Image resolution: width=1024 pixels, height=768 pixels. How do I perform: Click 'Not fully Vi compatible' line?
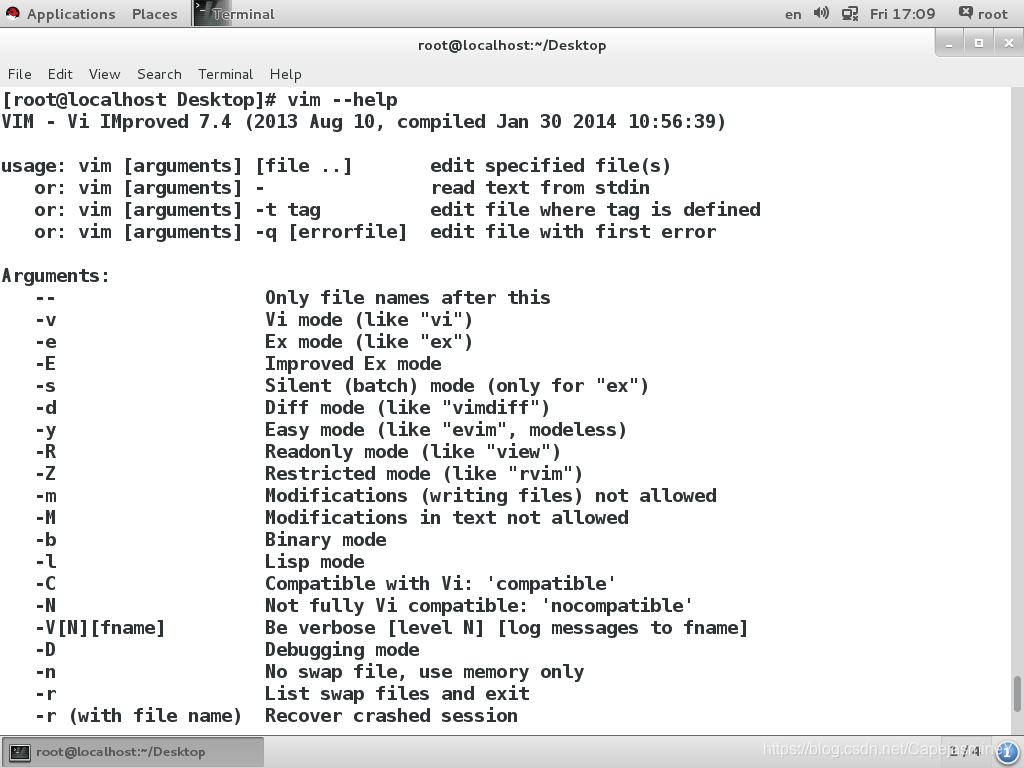click(x=479, y=605)
